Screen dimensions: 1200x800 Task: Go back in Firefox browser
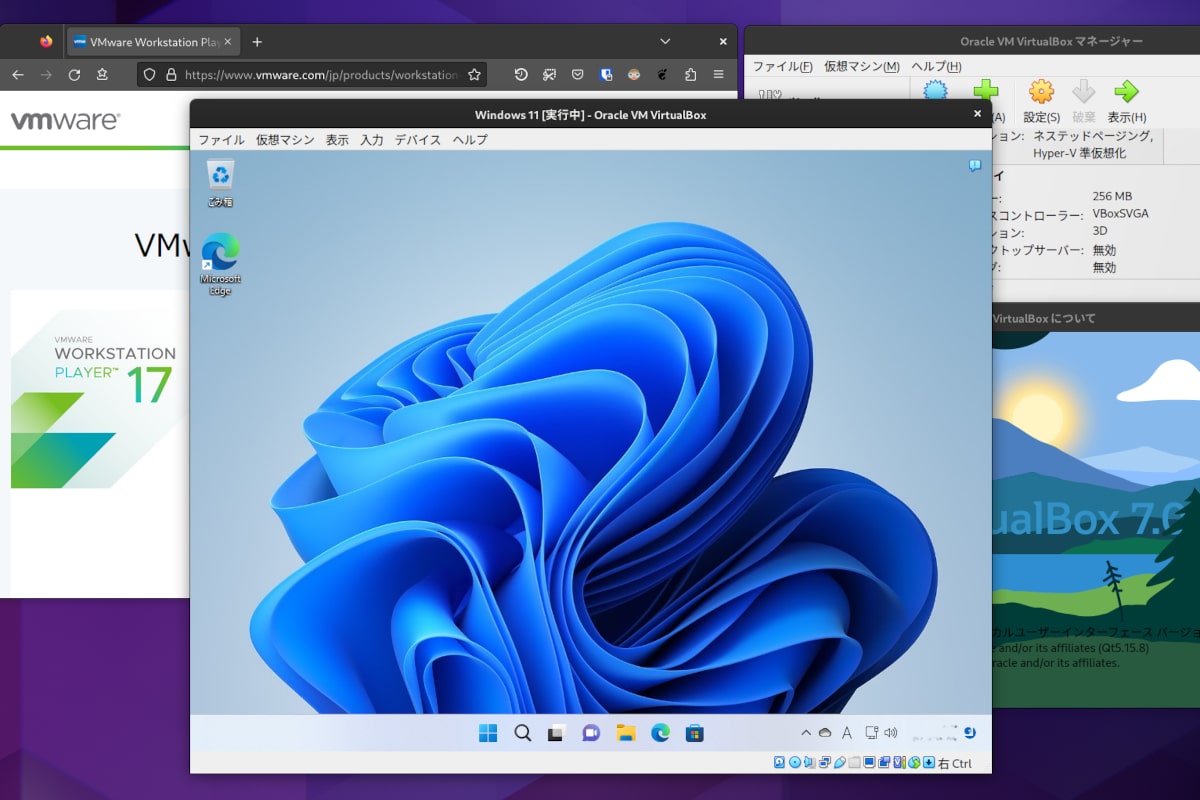(x=18, y=74)
